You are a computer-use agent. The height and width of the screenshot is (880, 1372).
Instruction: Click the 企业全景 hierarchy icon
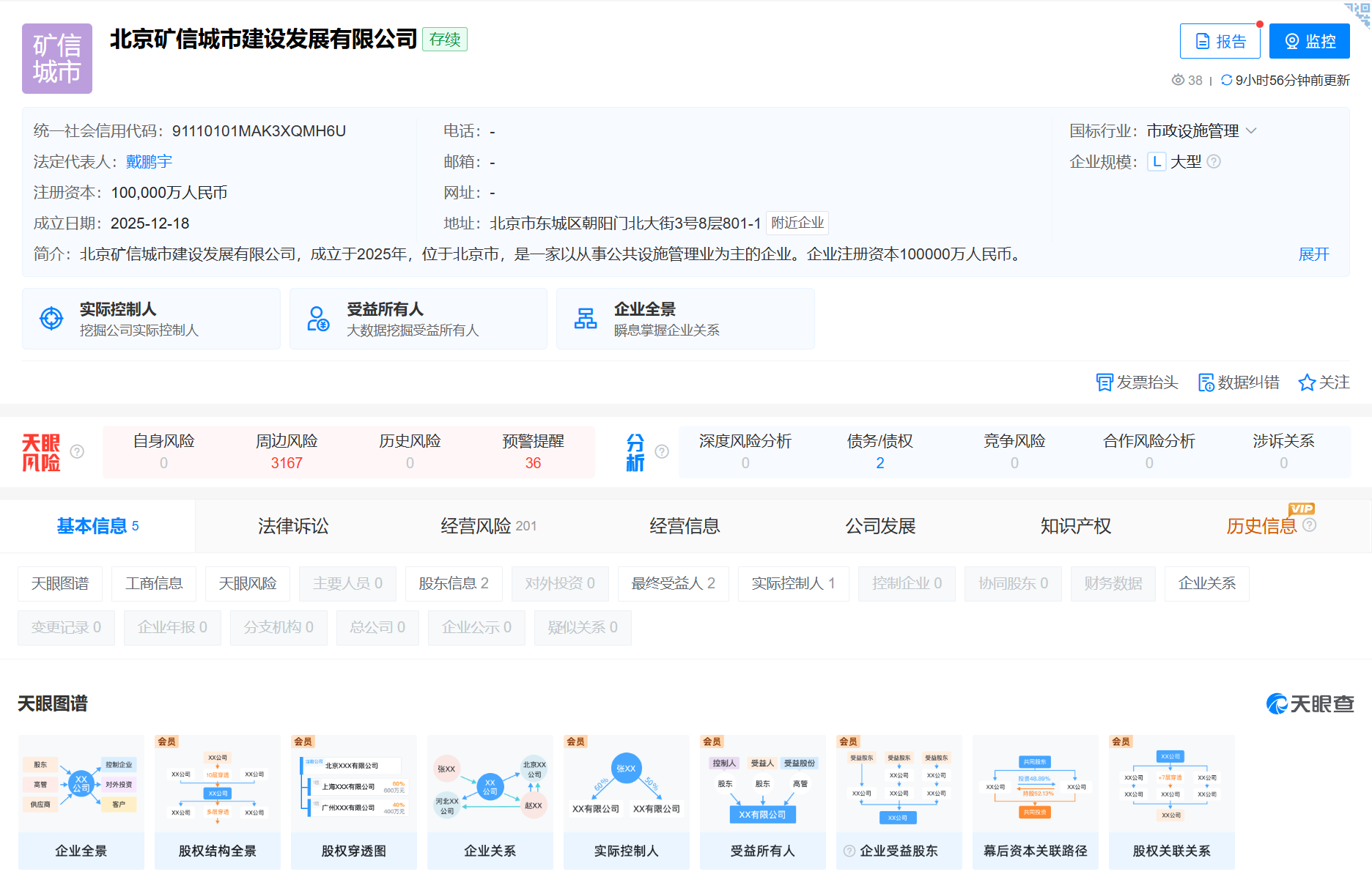586,319
